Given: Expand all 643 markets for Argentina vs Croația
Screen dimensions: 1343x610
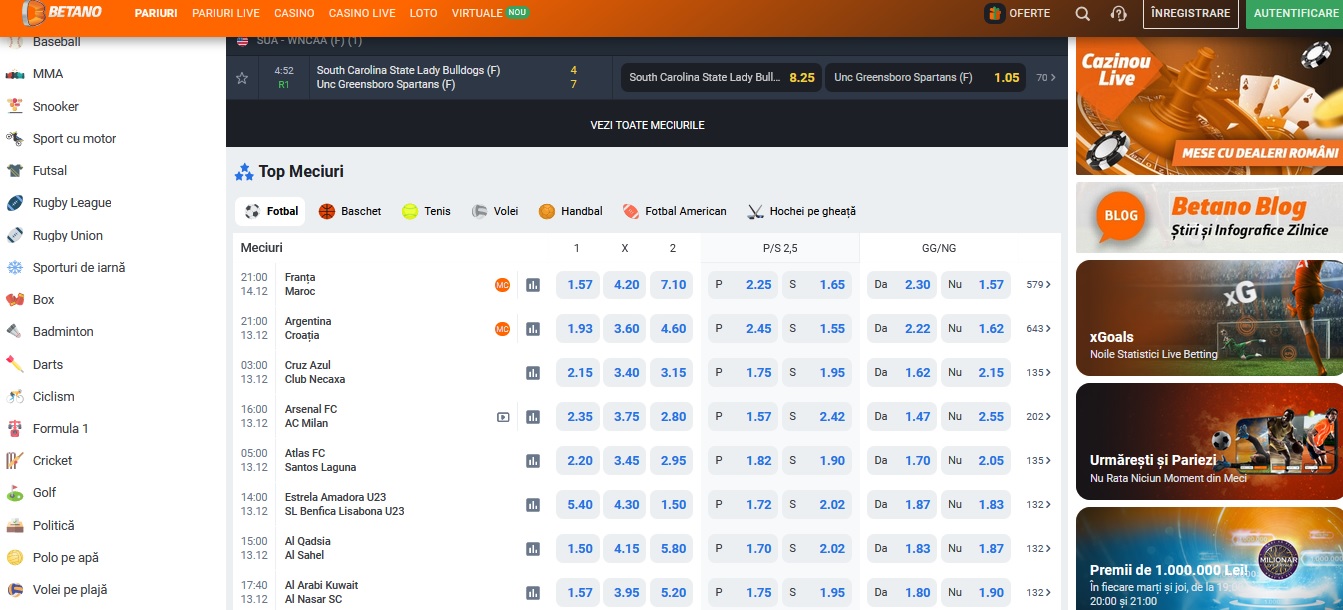Looking at the screenshot, I should [1039, 329].
